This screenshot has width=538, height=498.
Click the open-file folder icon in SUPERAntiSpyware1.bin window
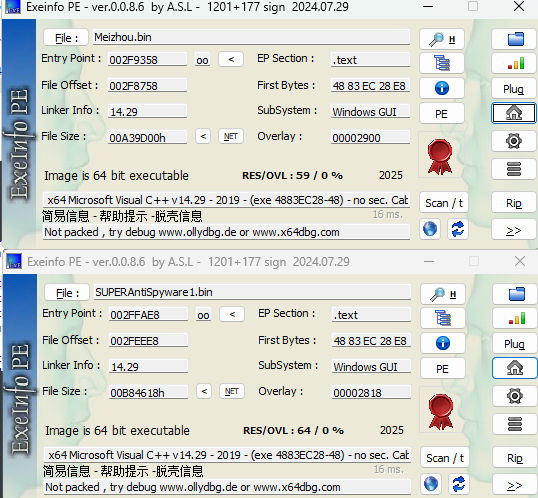[x=515, y=294]
